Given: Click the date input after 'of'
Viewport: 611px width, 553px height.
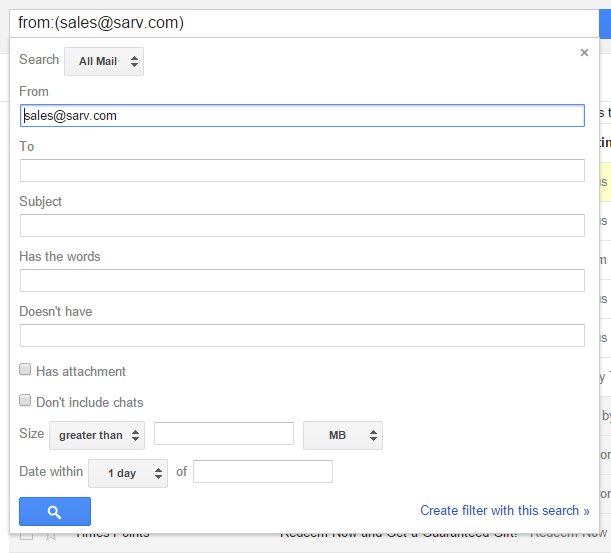Looking at the screenshot, I should [262, 472].
